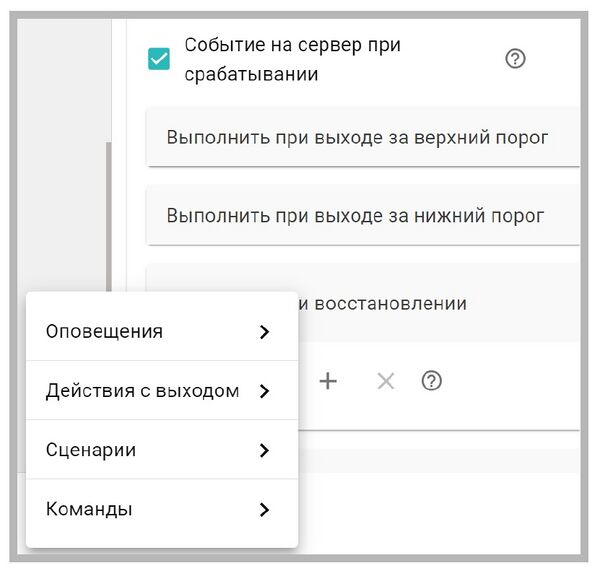Click the plus icon to add an action
The height and width of the screenshot is (576, 600).
click(x=328, y=381)
